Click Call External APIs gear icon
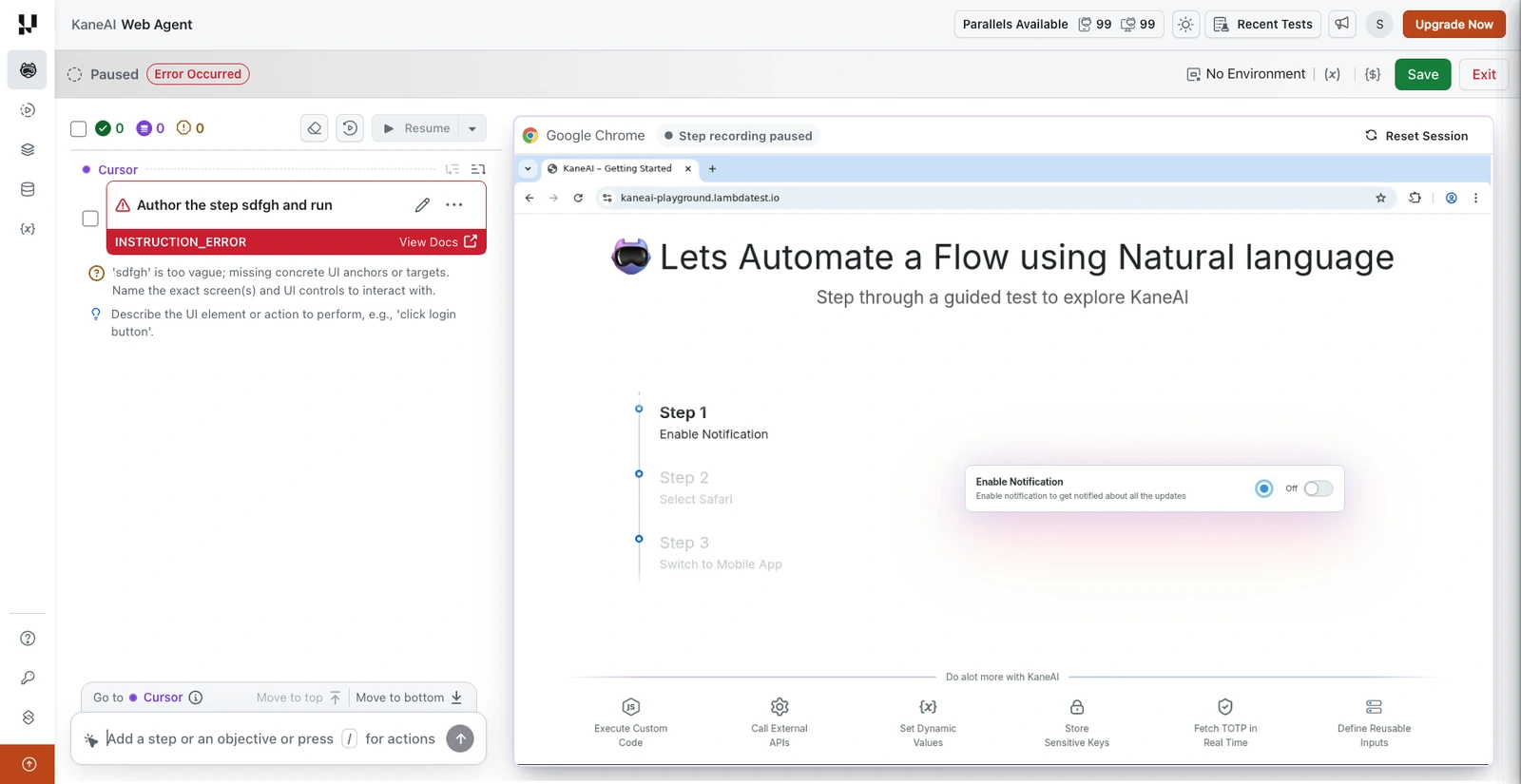This screenshot has height=784, width=1521. [780, 707]
